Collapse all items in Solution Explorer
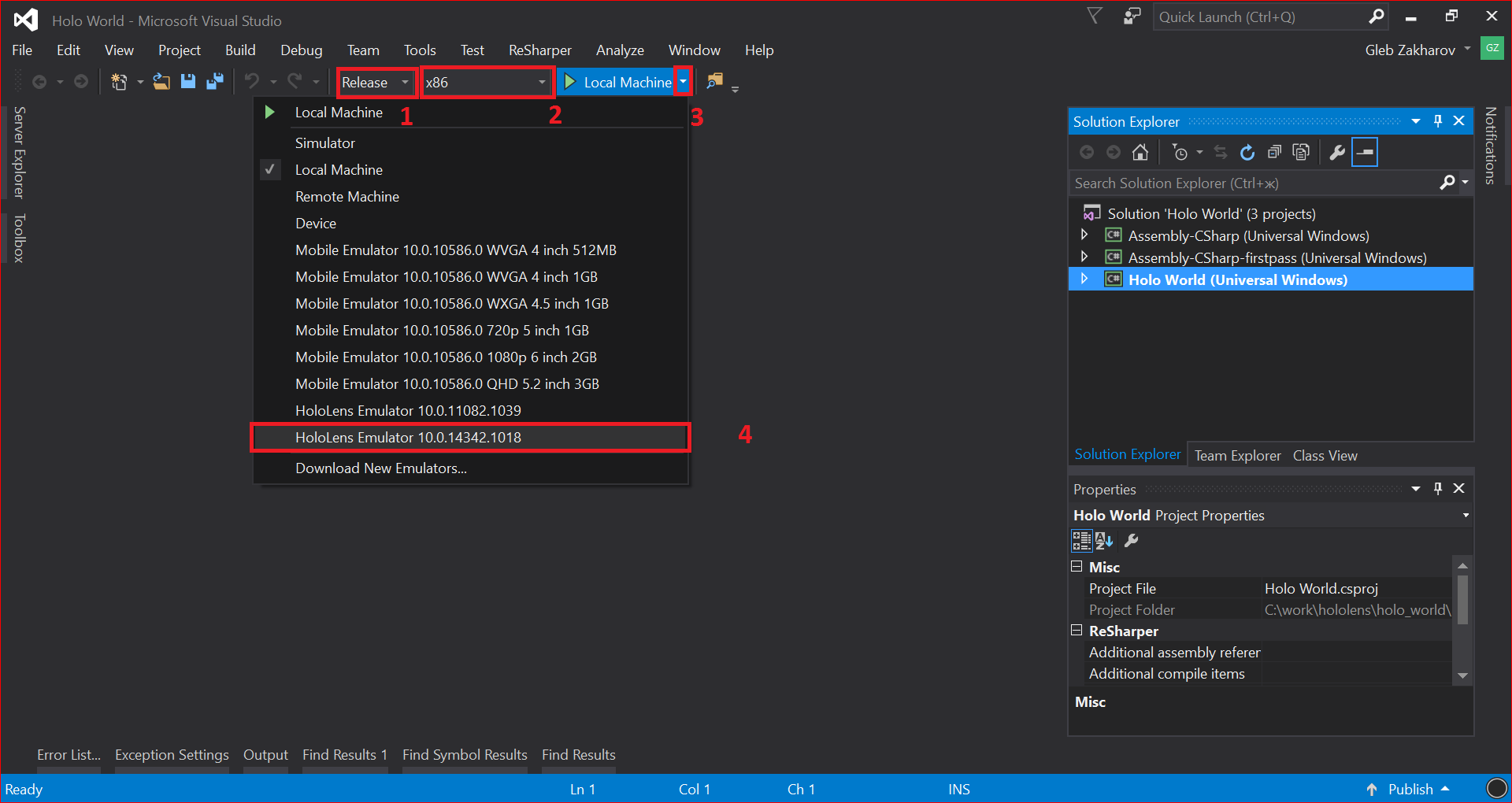The image size is (1512, 803). click(1274, 152)
